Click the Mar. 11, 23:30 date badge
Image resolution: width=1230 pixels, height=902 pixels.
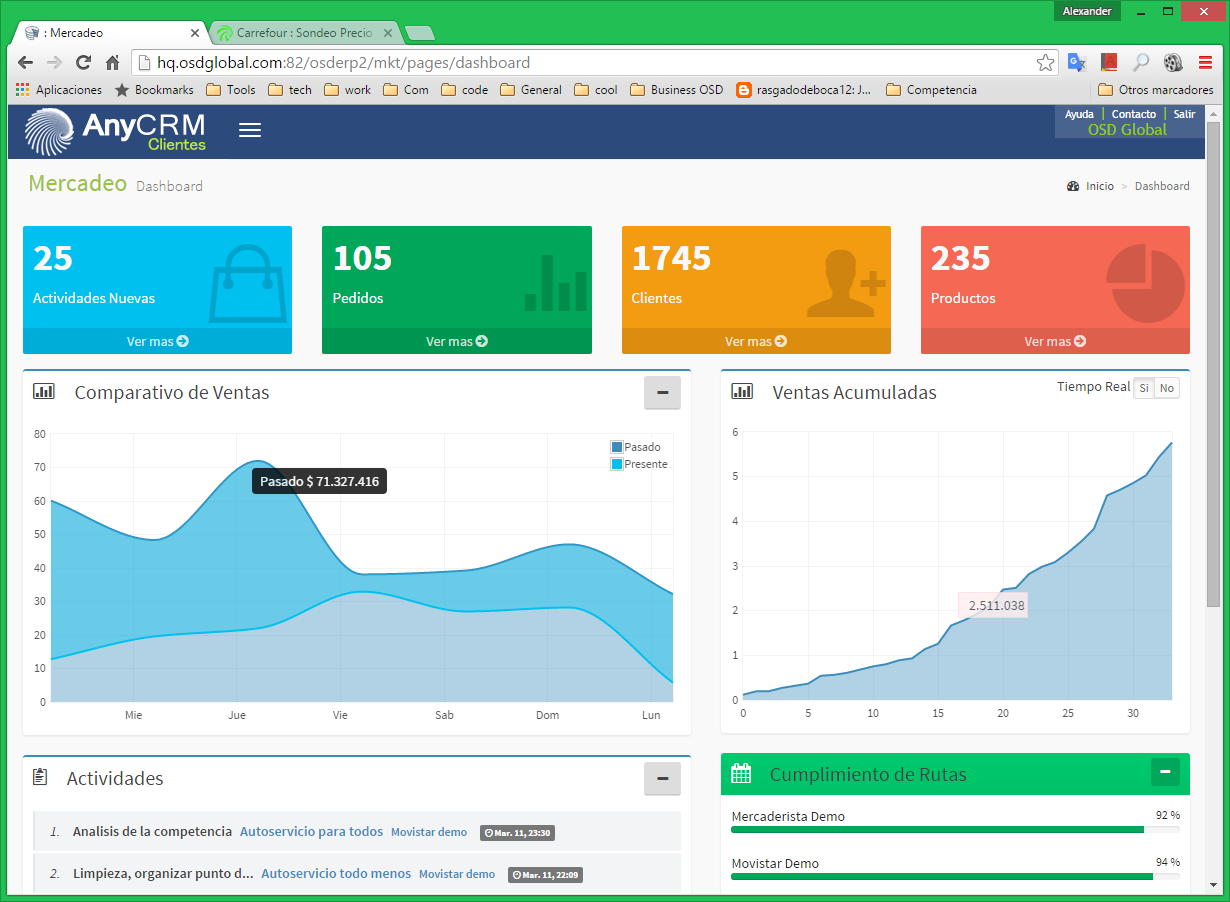517,832
